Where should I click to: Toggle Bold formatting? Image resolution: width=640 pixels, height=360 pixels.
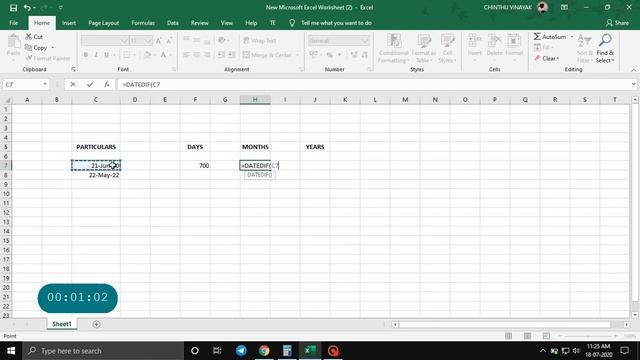pyautogui.click(x=86, y=55)
